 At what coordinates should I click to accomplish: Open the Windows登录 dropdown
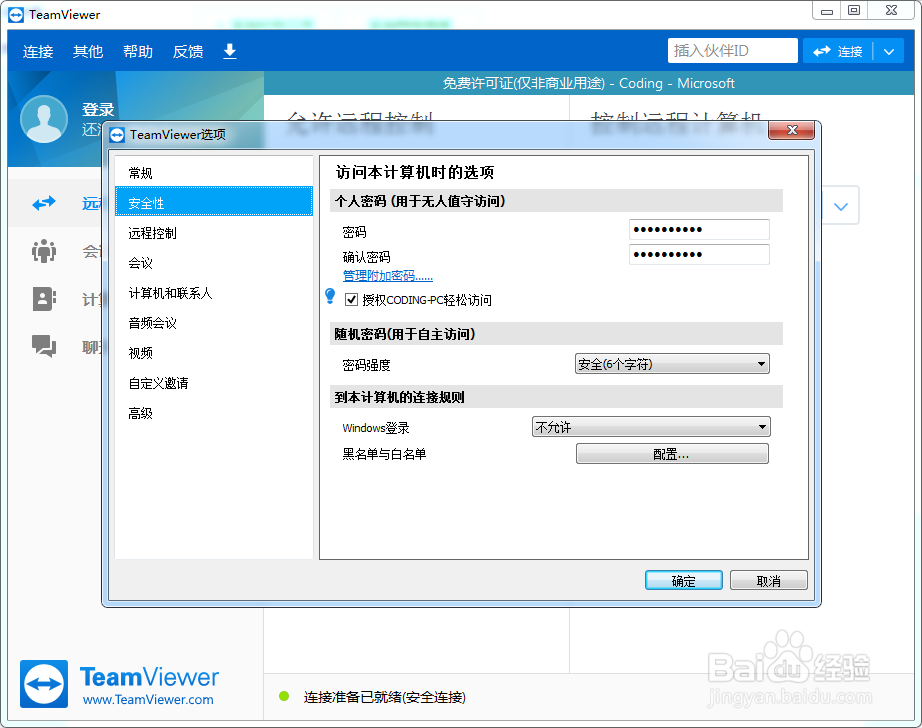pos(651,427)
